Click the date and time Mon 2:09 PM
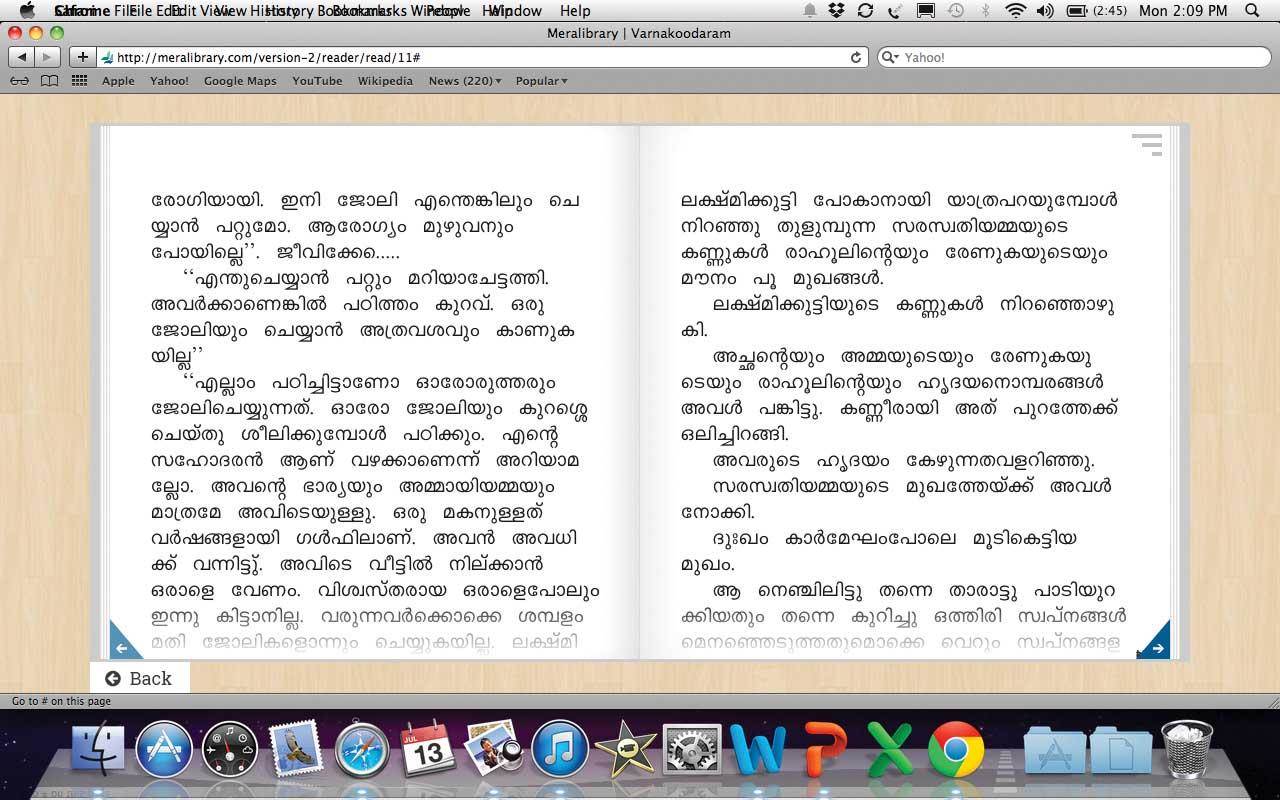1280x800 pixels. 1183,10
